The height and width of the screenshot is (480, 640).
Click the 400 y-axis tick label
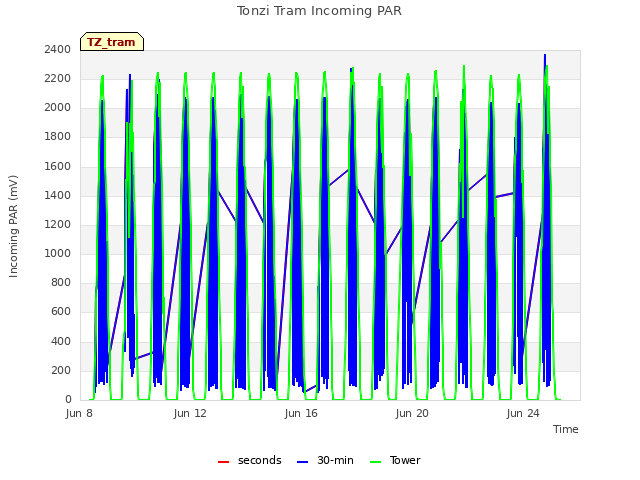(61, 341)
